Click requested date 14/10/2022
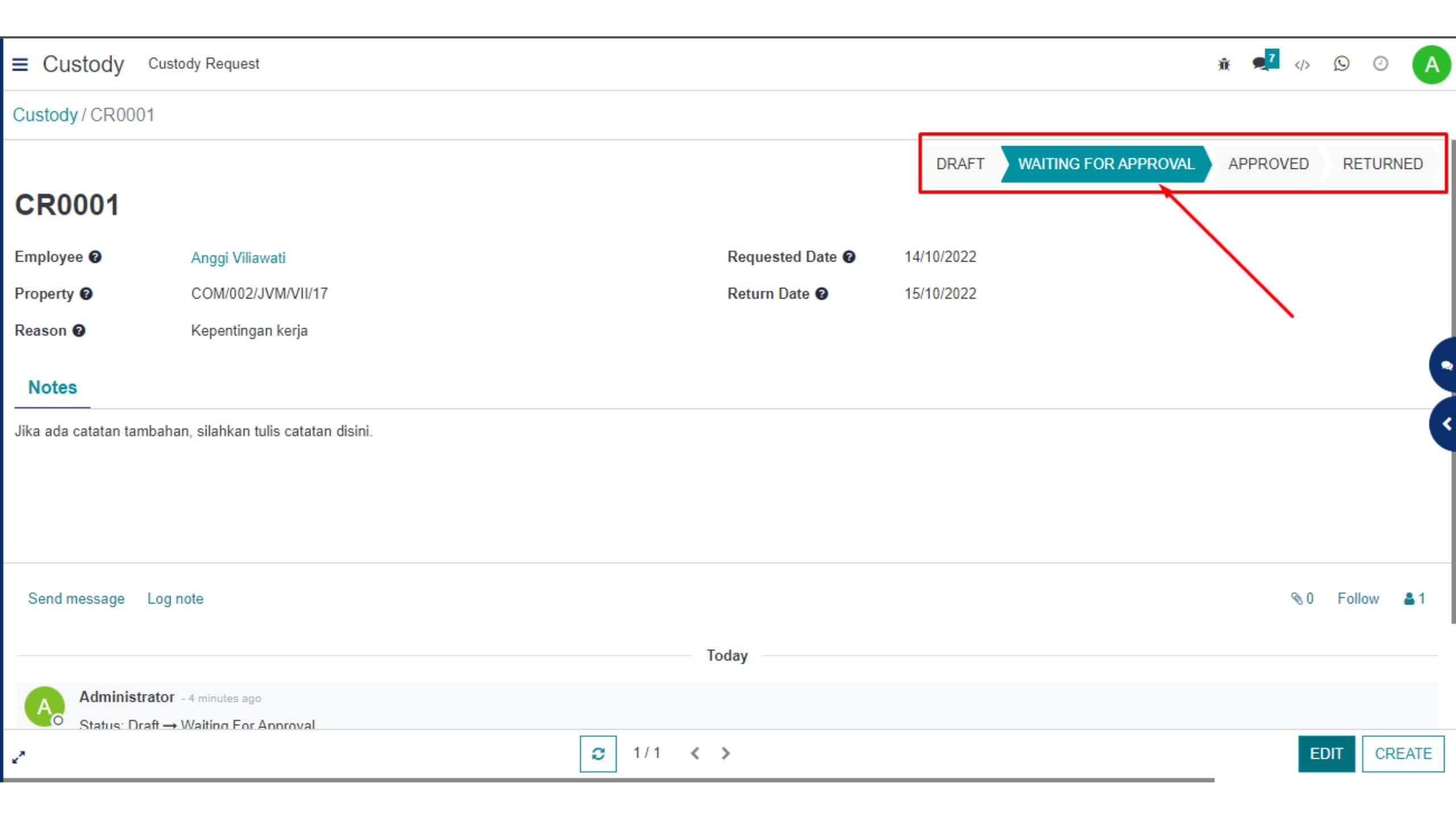 [x=940, y=257]
